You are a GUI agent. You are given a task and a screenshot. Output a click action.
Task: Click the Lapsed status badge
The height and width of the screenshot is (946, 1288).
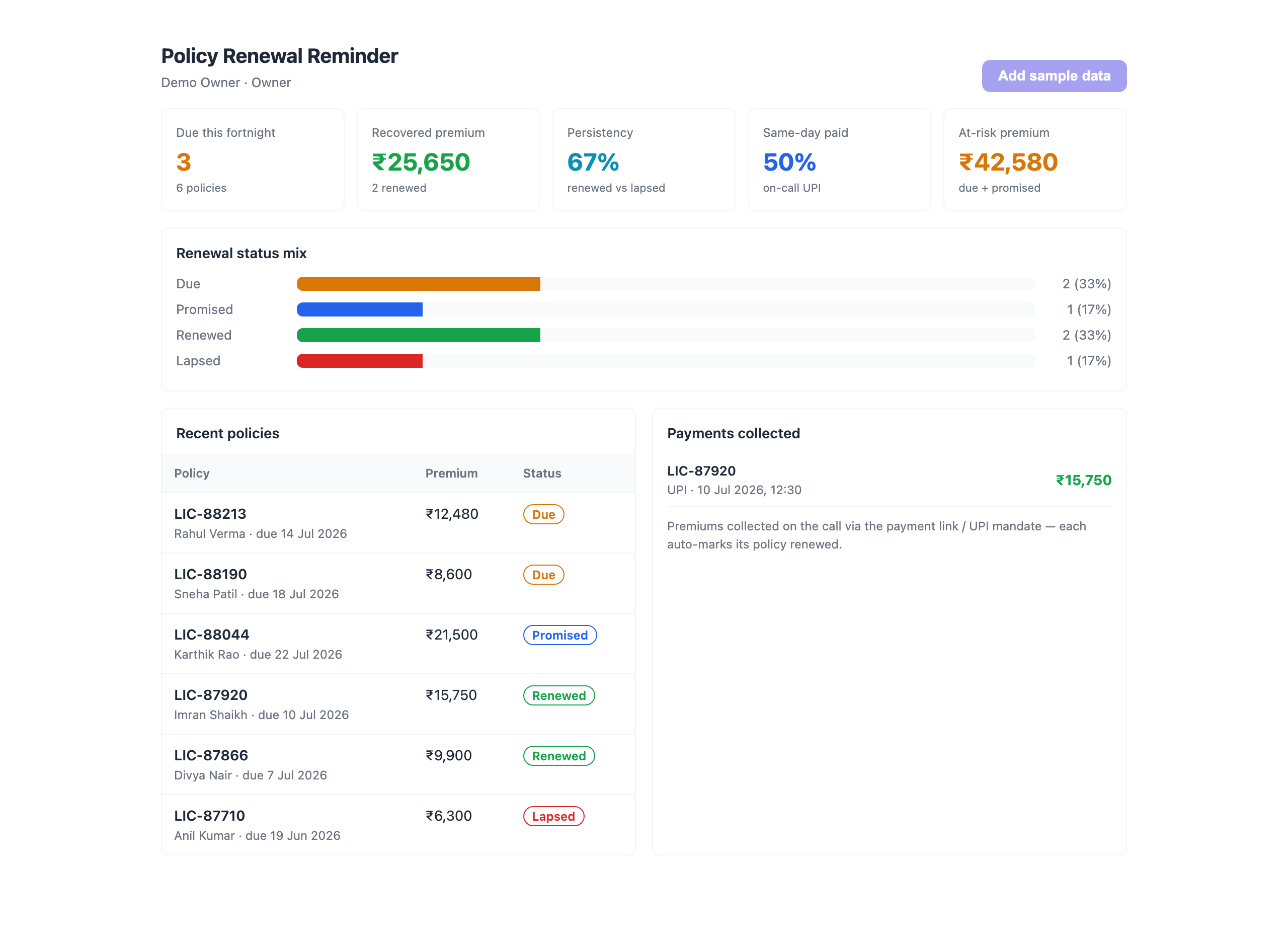coord(553,816)
